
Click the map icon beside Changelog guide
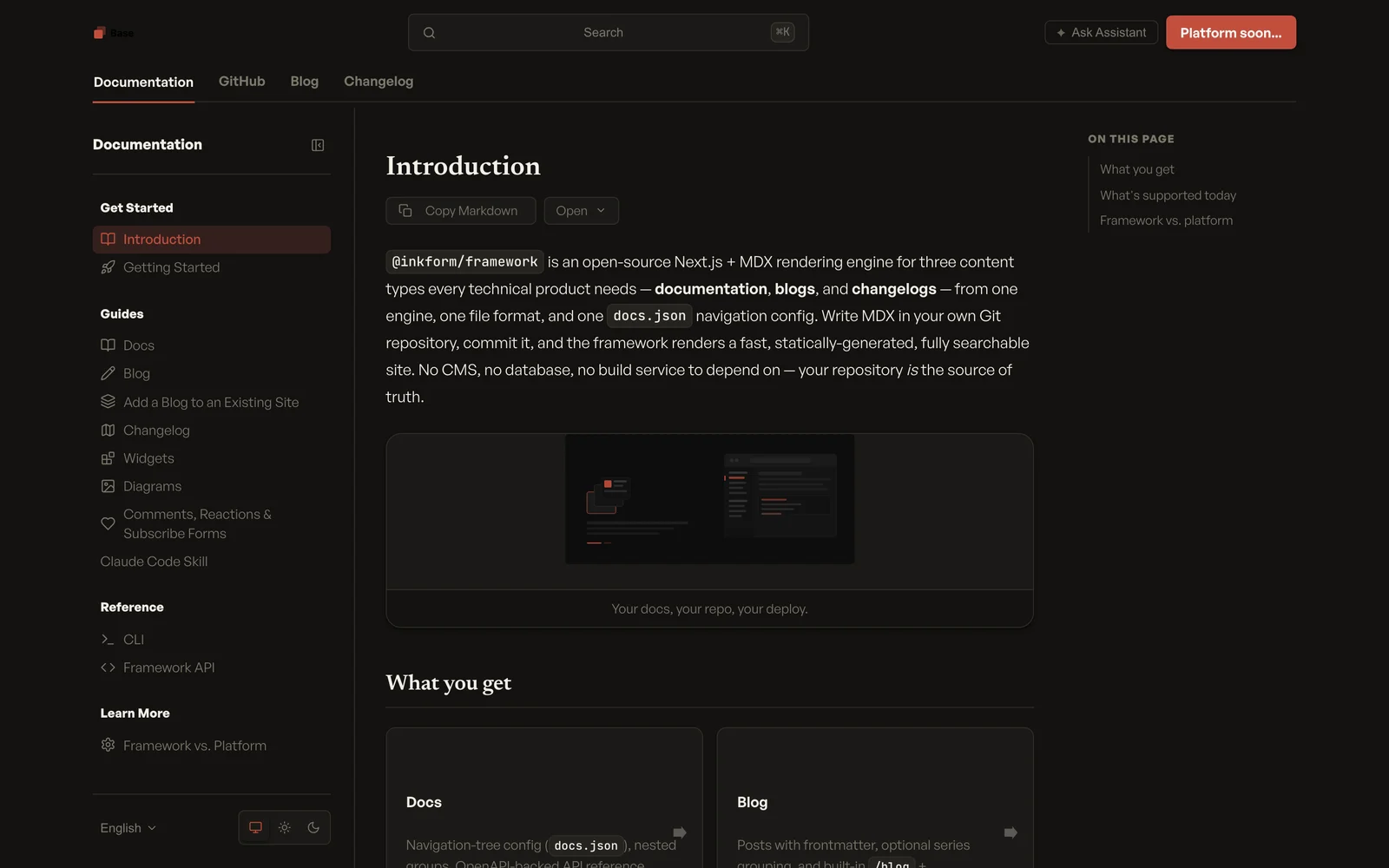point(108,431)
